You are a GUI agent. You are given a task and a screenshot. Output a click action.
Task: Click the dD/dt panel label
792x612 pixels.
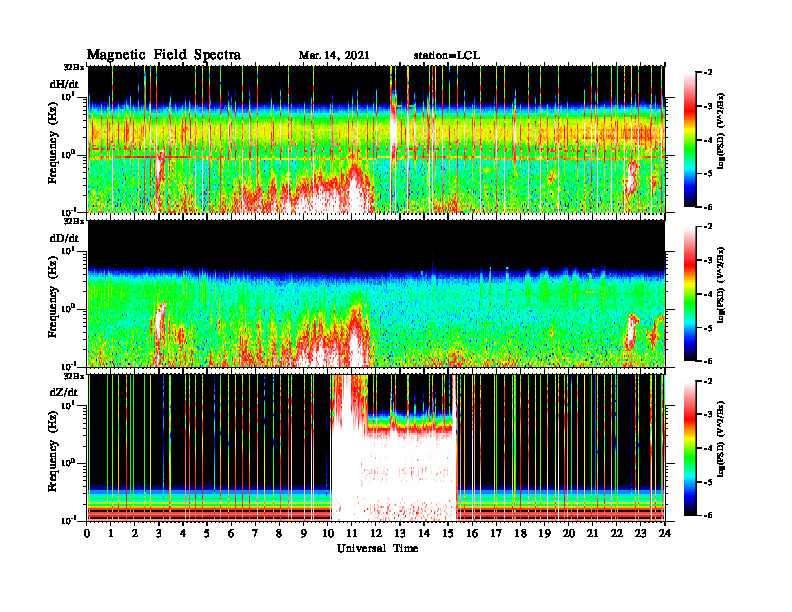[x=64, y=238]
